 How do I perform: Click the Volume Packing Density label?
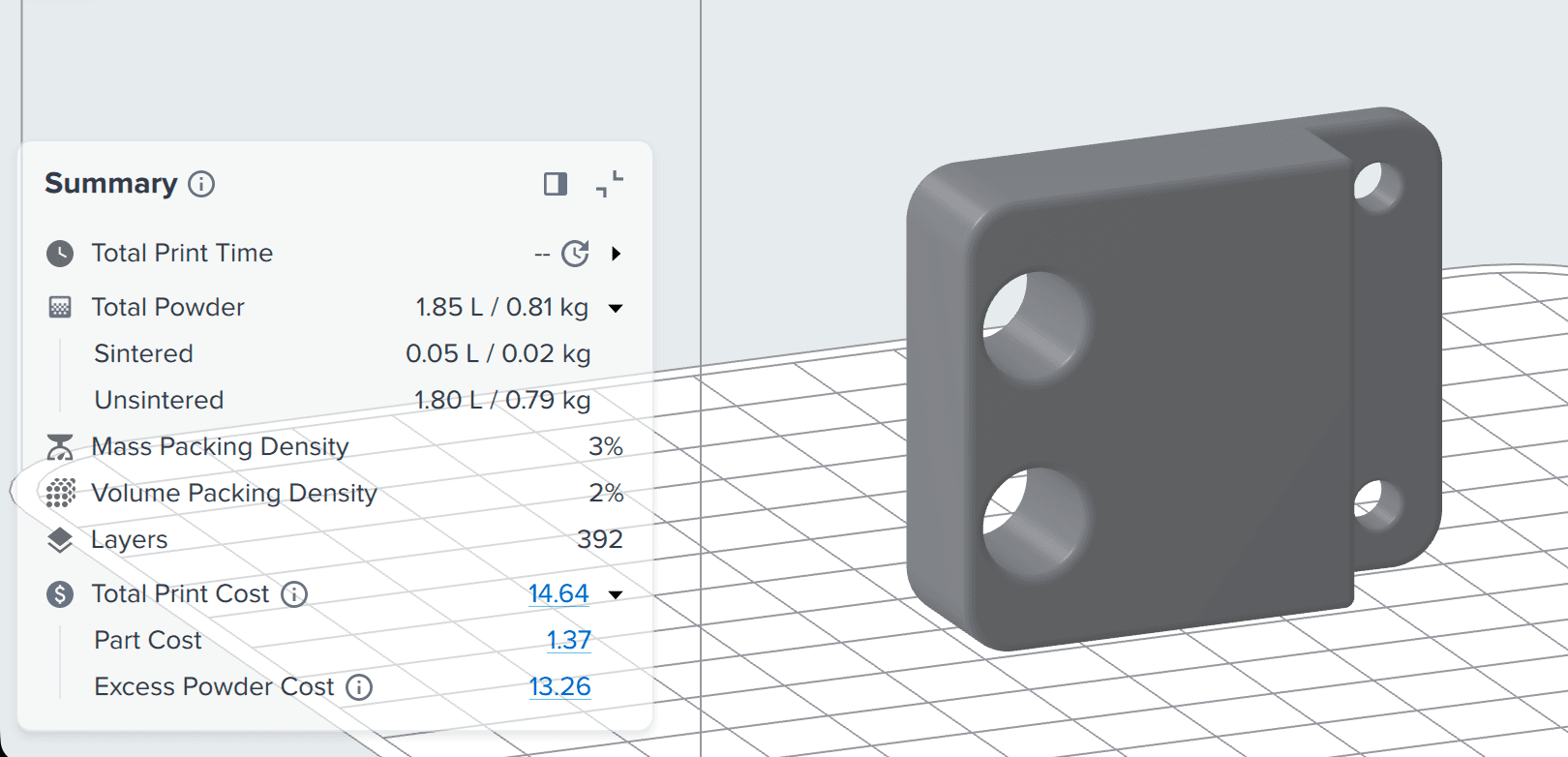pos(234,493)
